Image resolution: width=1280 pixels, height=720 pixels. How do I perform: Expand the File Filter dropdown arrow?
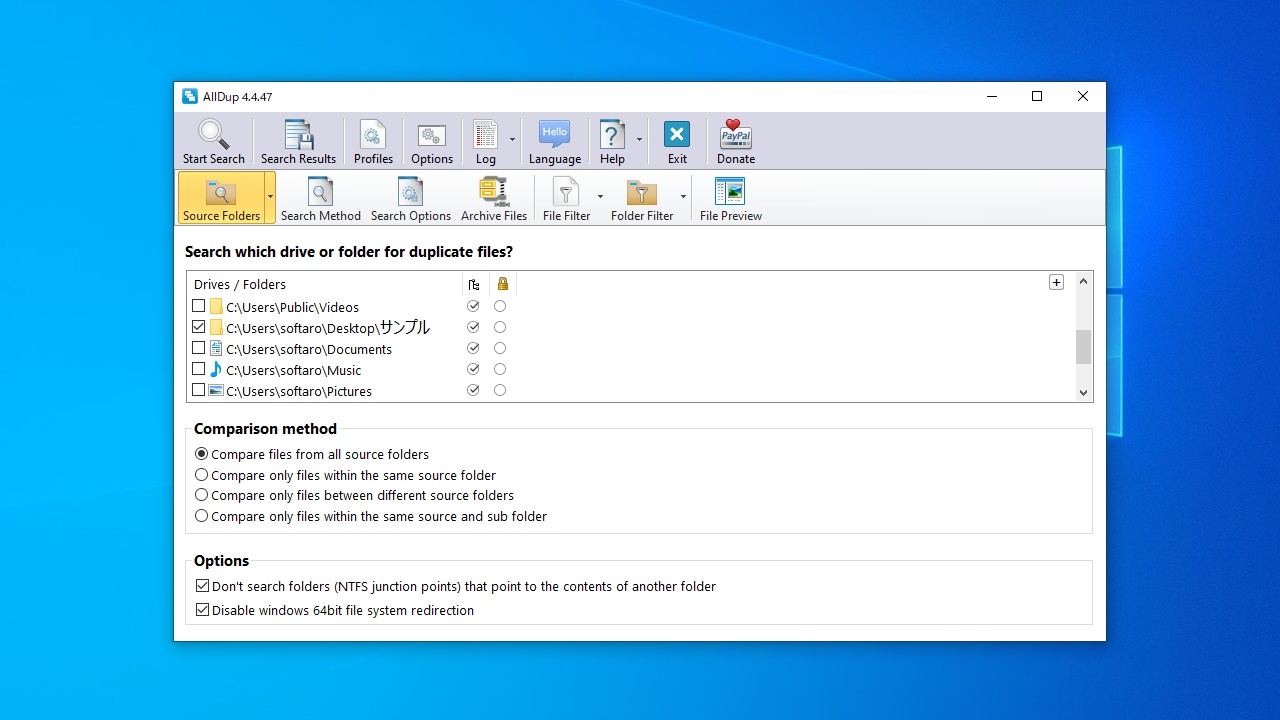point(600,197)
